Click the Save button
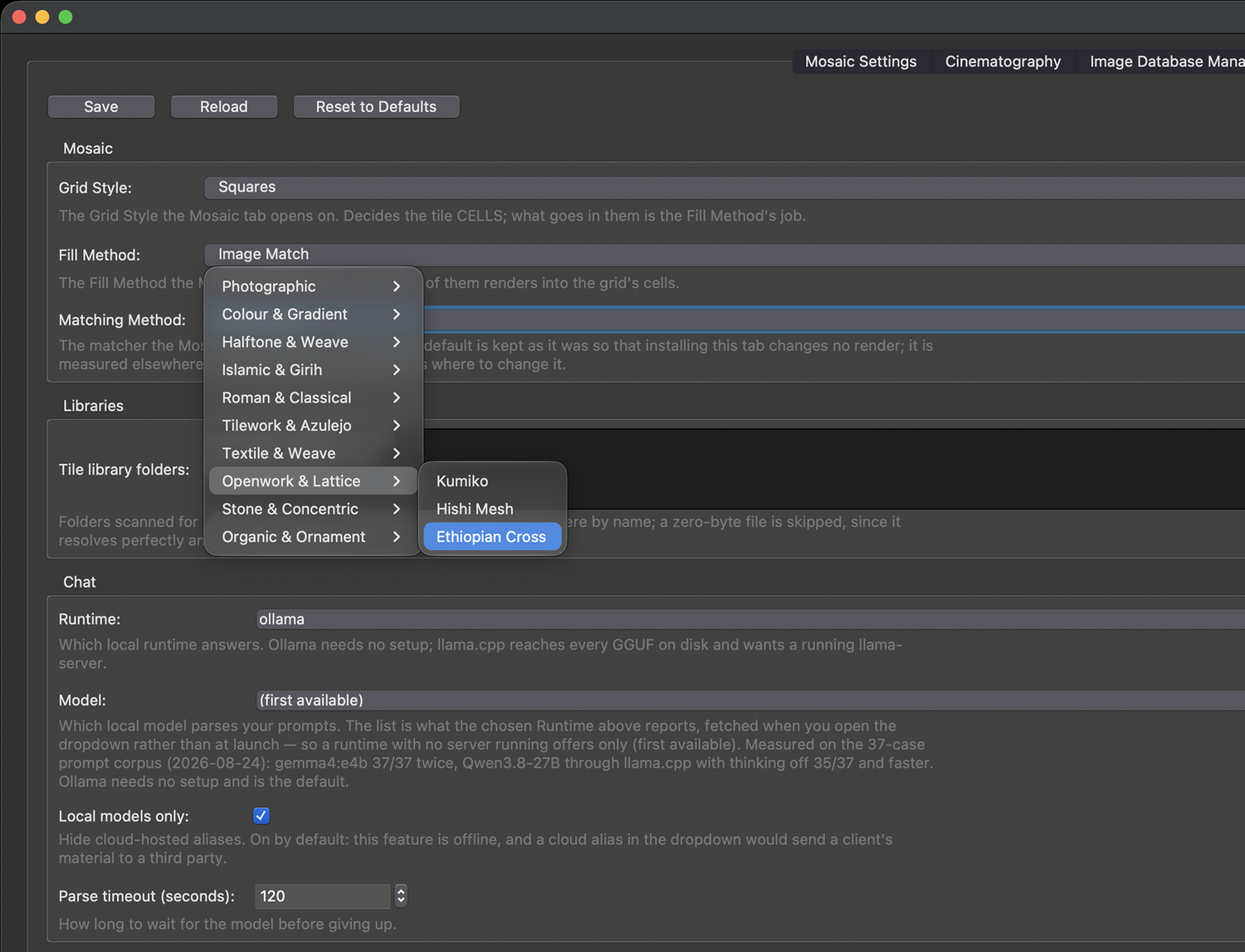This screenshot has width=1245, height=952. (x=101, y=107)
